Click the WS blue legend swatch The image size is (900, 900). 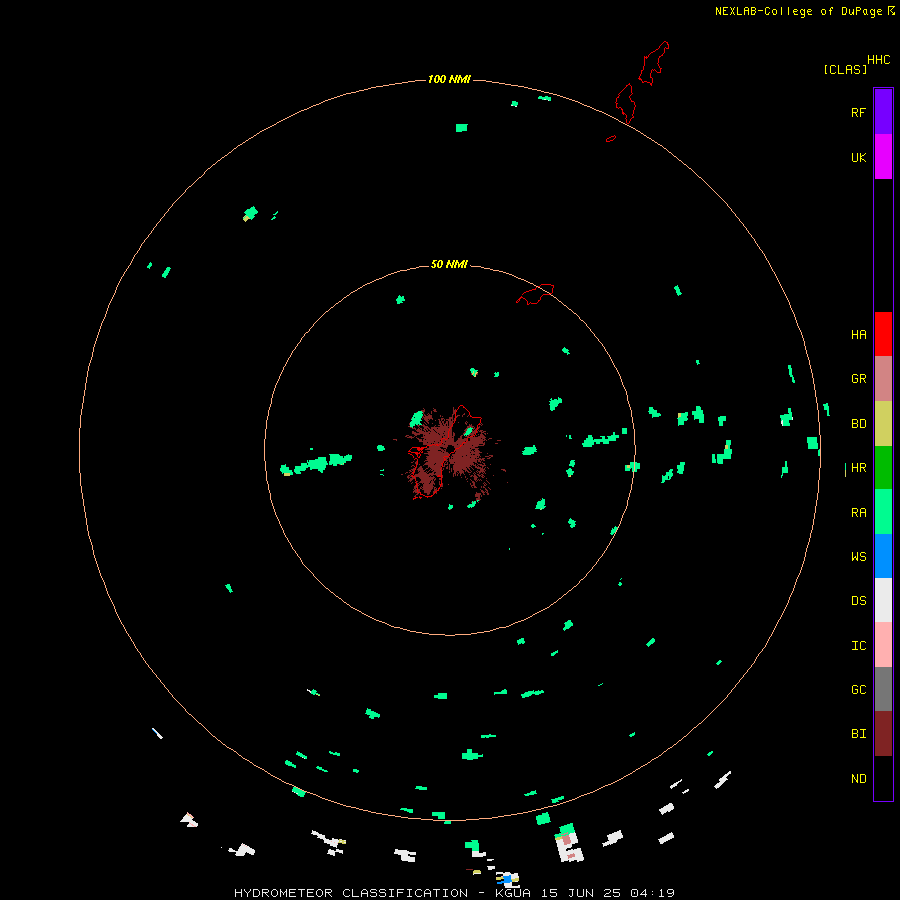[x=883, y=556]
